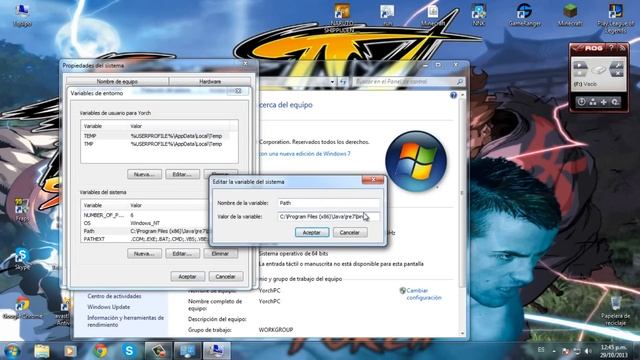Select the PATHEXT system variable row
Image resolution: width=640 pixels, height=360 pixels.
click(x=145, y=239)
